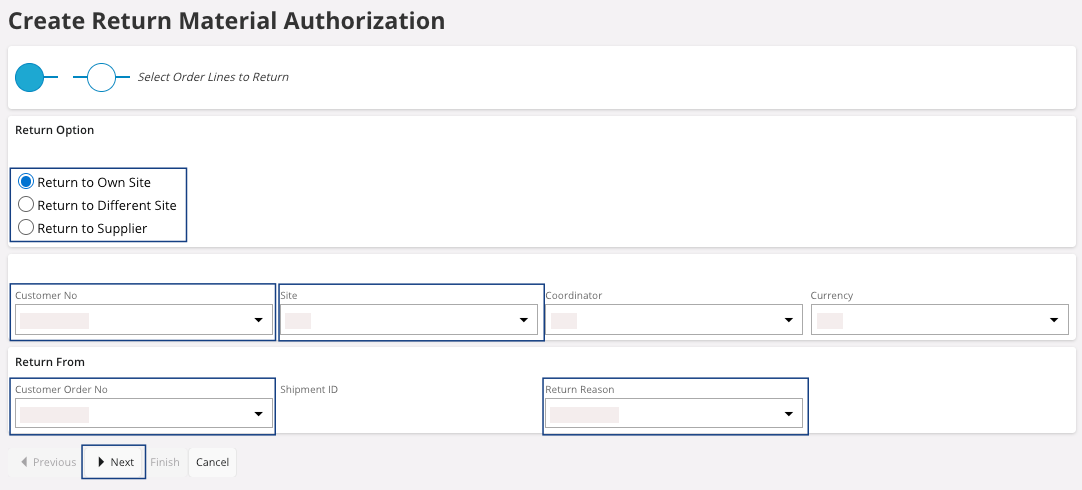Click the Previous button
The height and width of the screenshot is (490, 1082).
[x=45, y=462]
